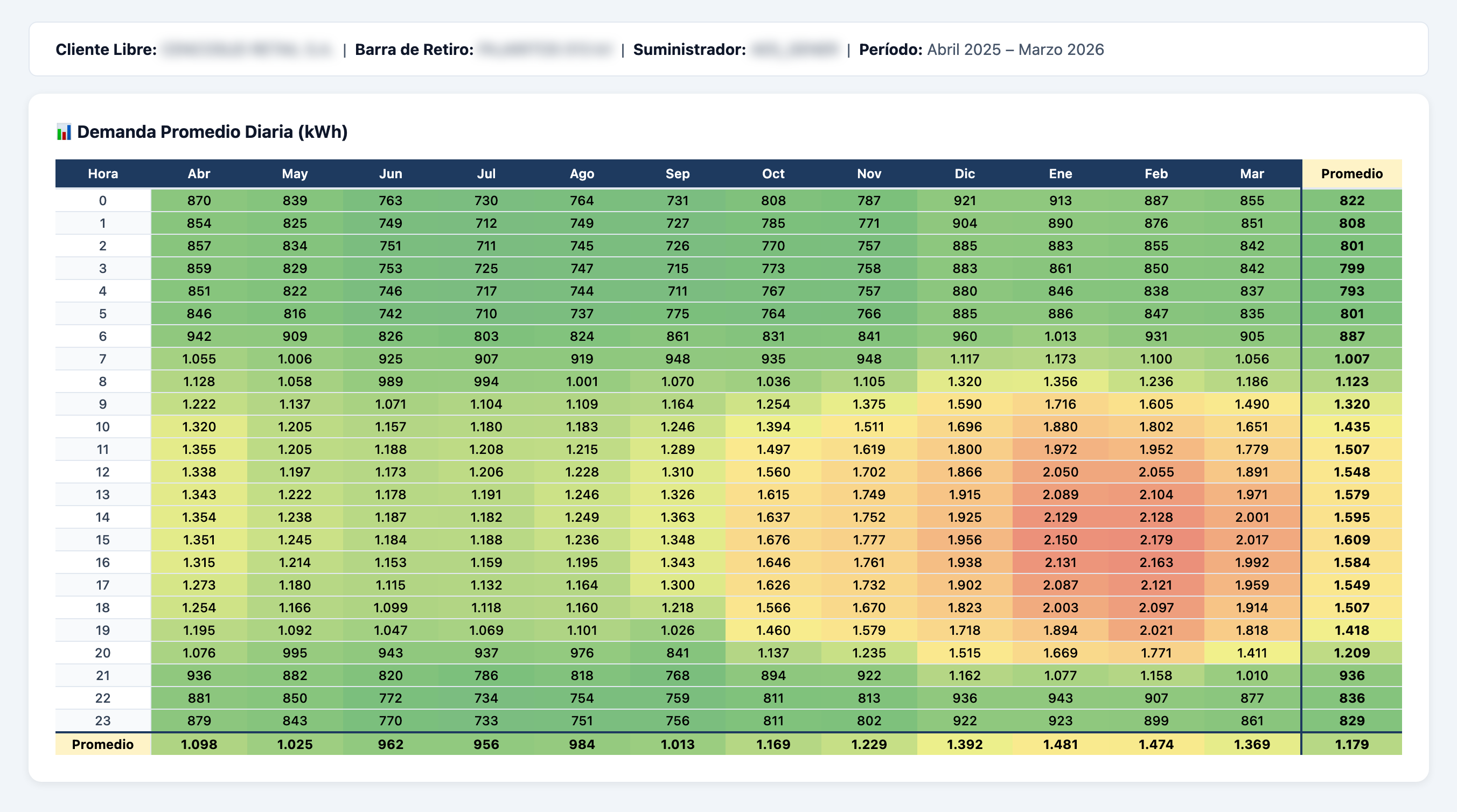Click the overall average cell 1.179

tap(1352, 744)
